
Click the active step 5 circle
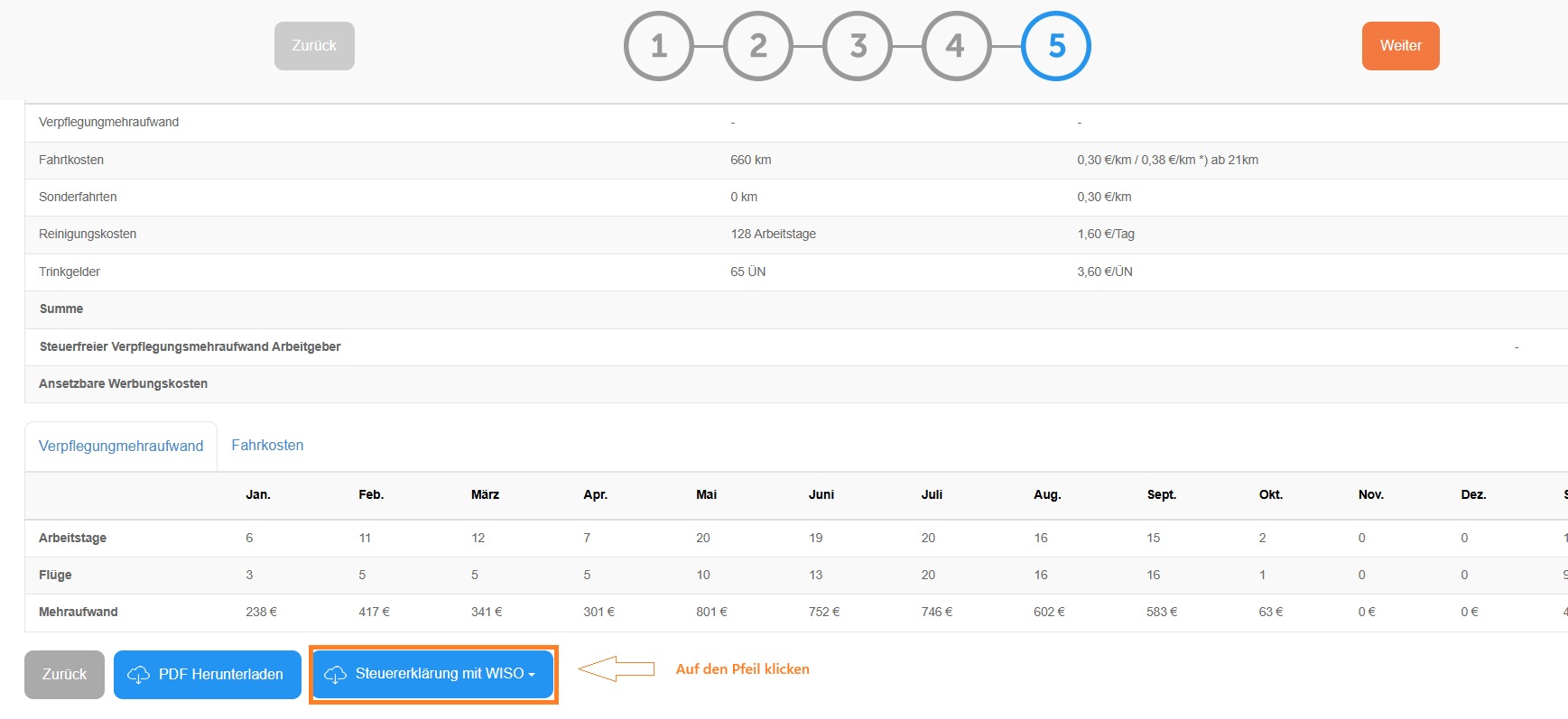[1056, 46]
